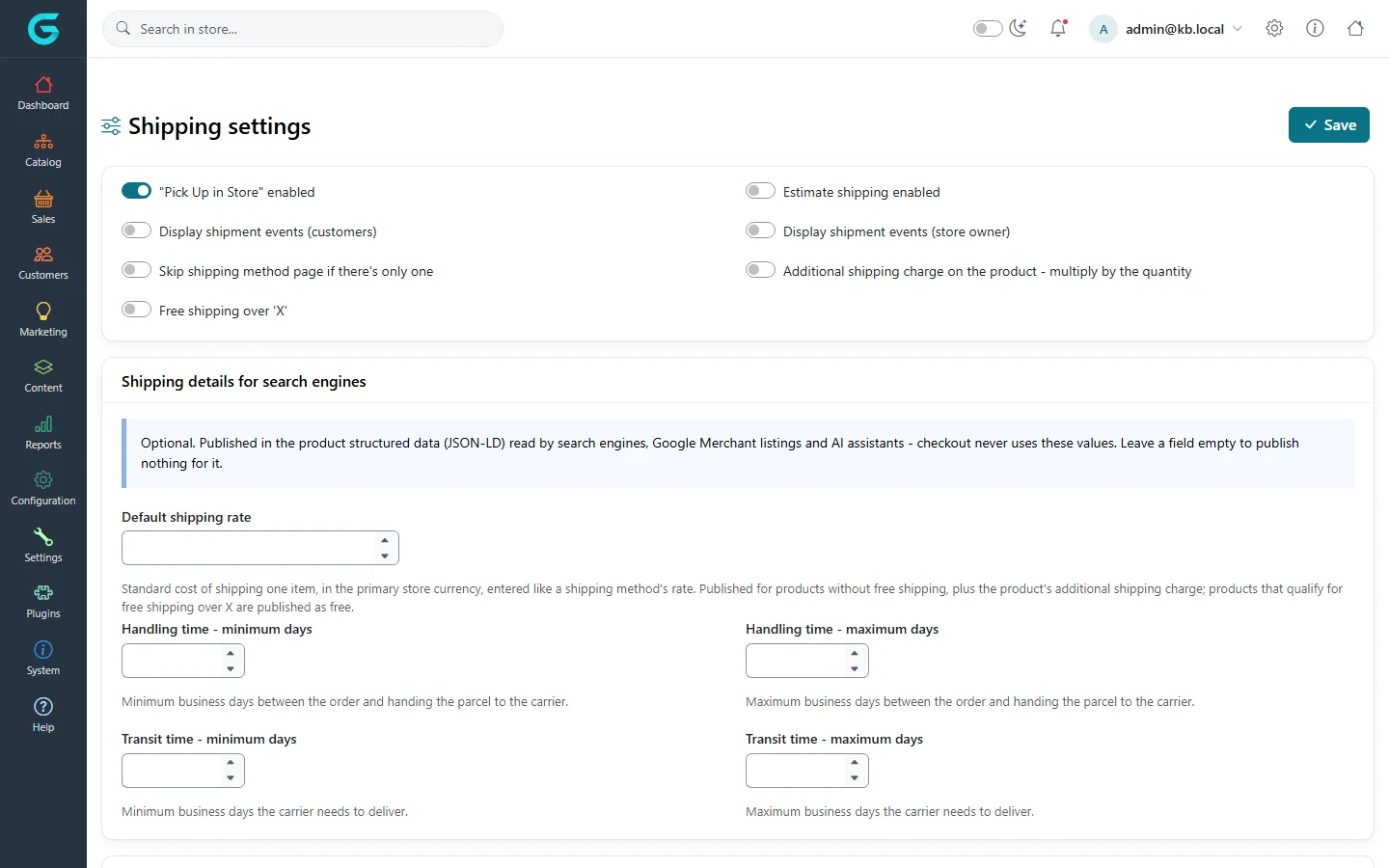Enable Free shipping over 'X' toggle
Viewport: 1389px width, 868px height.
pos(136,310)
